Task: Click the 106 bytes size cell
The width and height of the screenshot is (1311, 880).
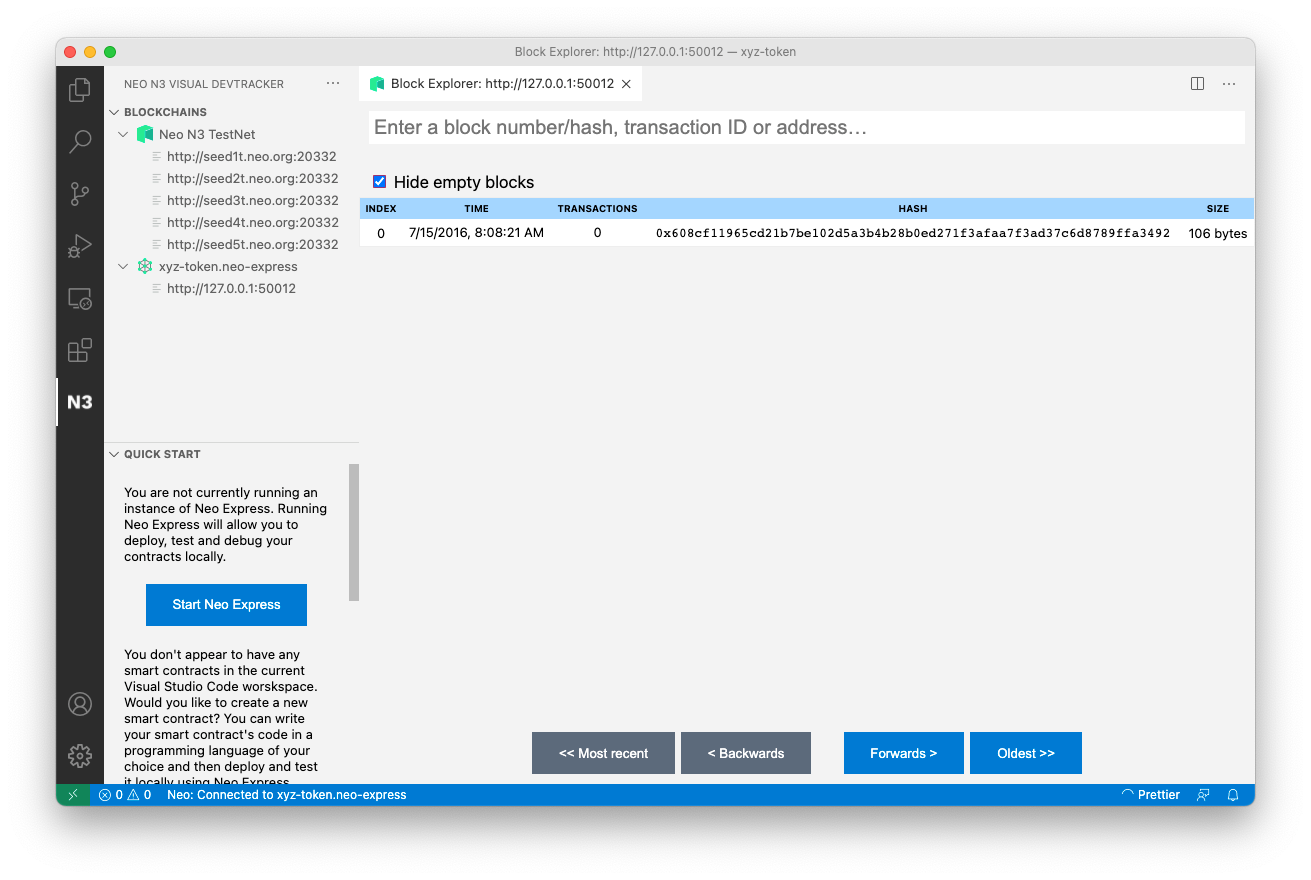Action: coord(1218,233)
